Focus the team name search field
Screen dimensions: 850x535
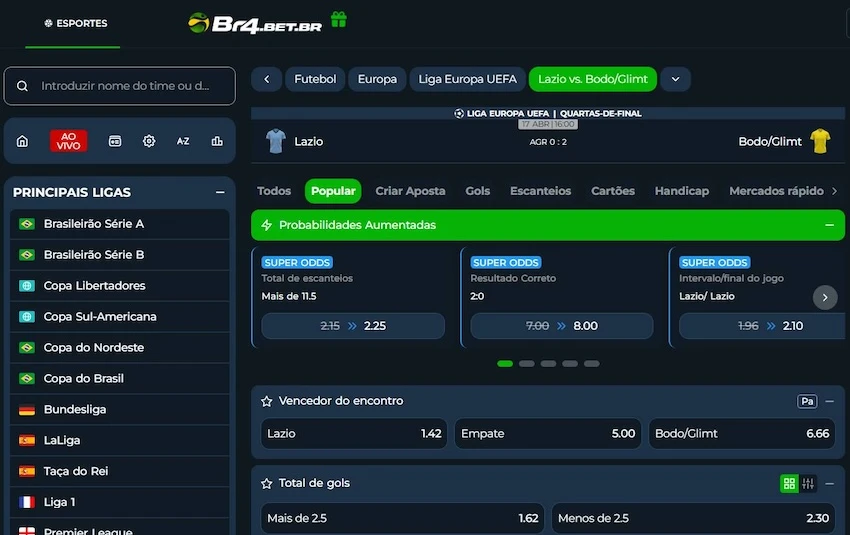[x=119, y=86]
